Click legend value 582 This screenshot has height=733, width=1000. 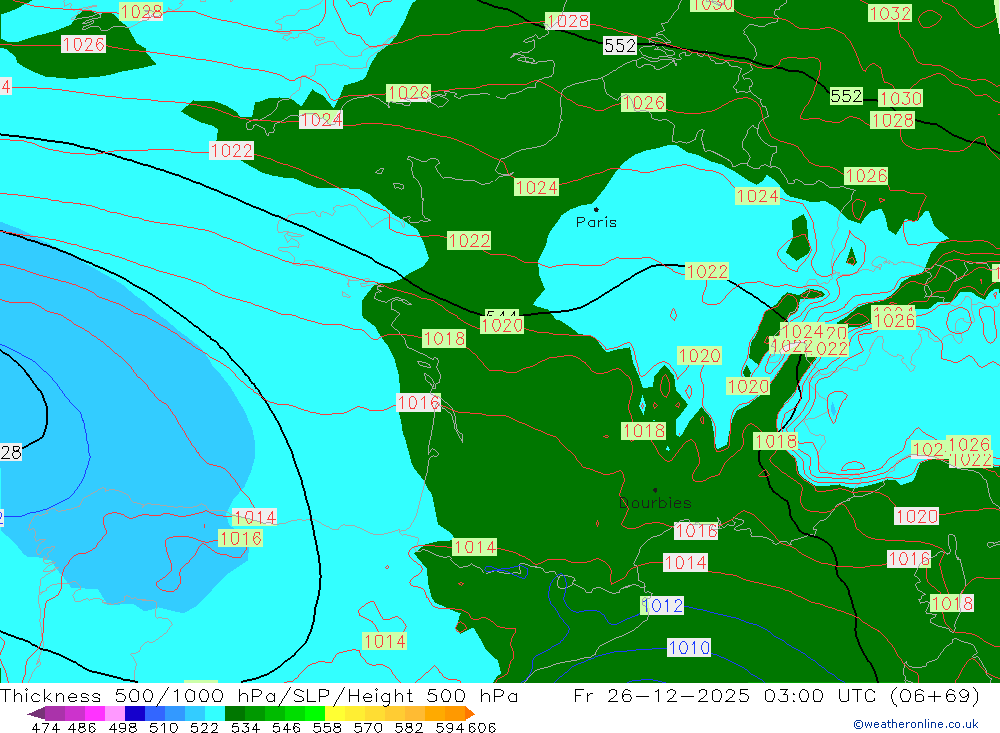(x=408, y=727)
